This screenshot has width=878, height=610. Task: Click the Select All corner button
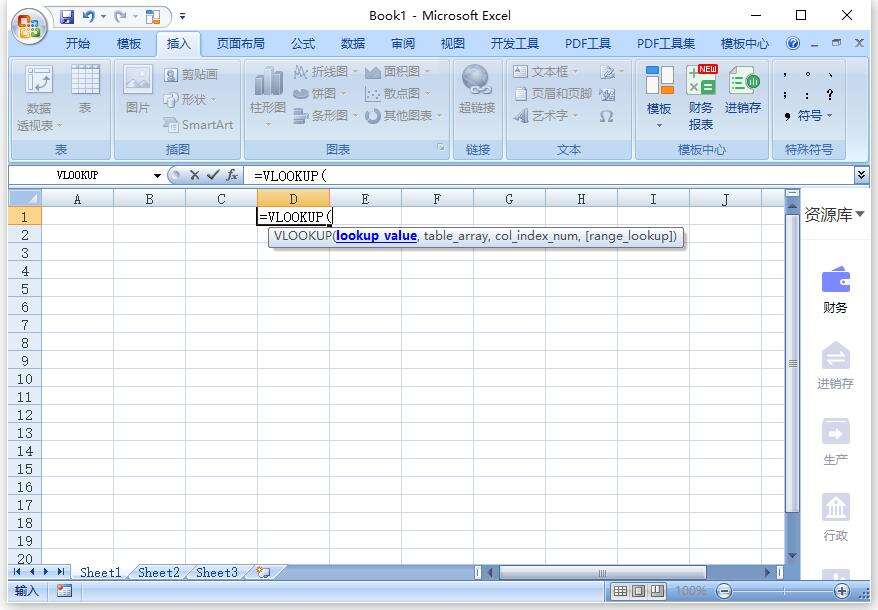[25, 199]
